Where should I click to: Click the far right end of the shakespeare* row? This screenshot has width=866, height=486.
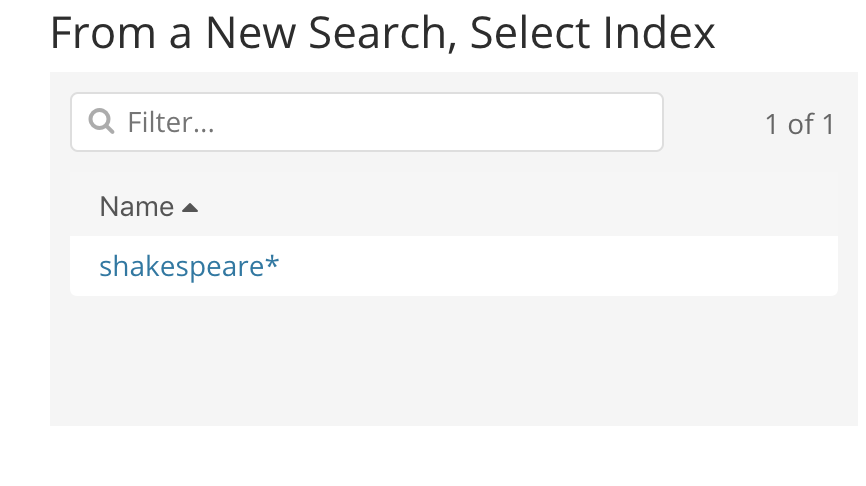[817, 266]
